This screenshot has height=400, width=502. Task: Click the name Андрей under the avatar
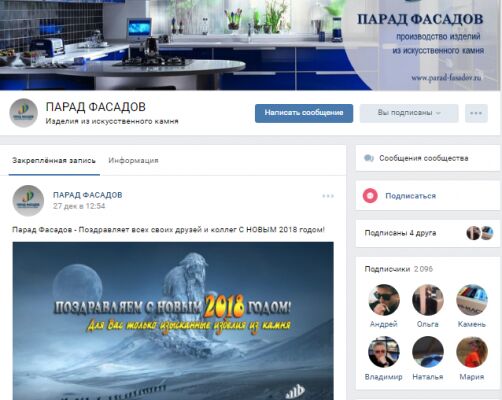tap(384, 324)
